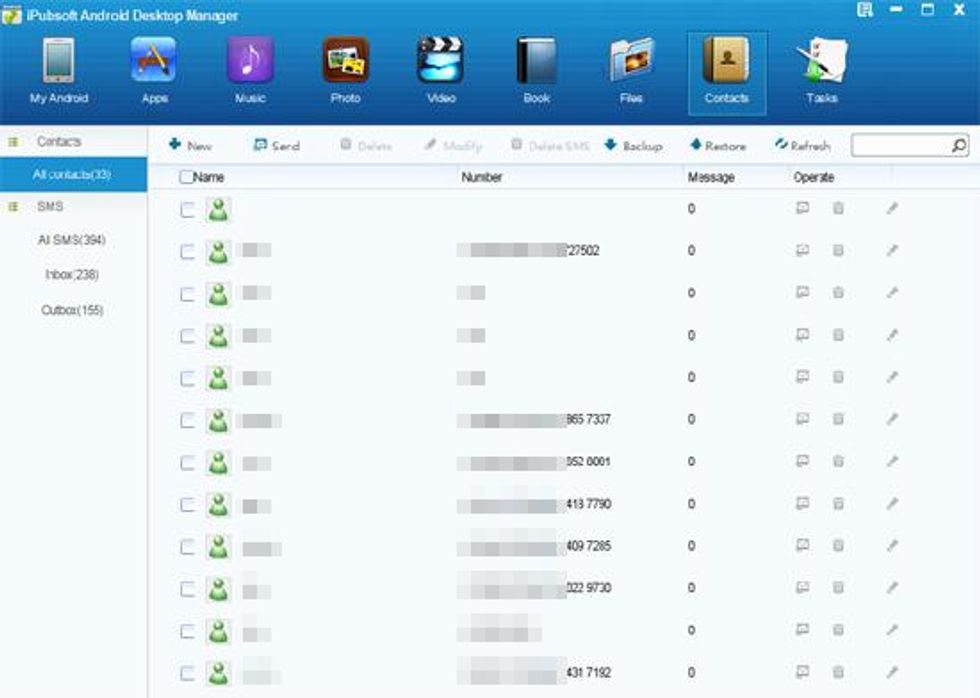Check the first contact row checkbox
Viewport: 980px width, 698px height.
[x=187, y=210]
